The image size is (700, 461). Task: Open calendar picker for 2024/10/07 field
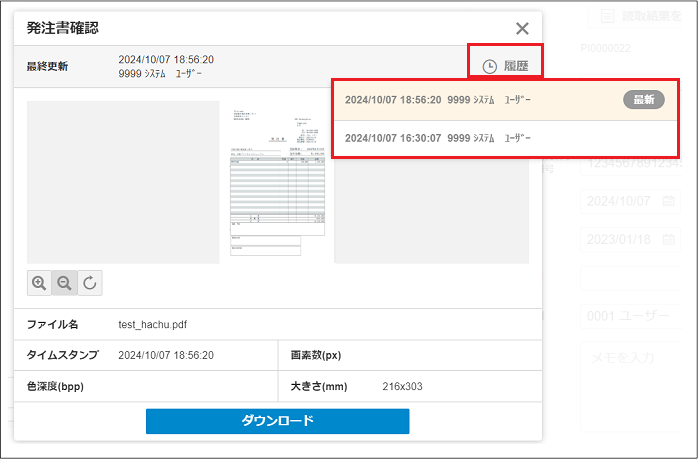coord(669,201)
